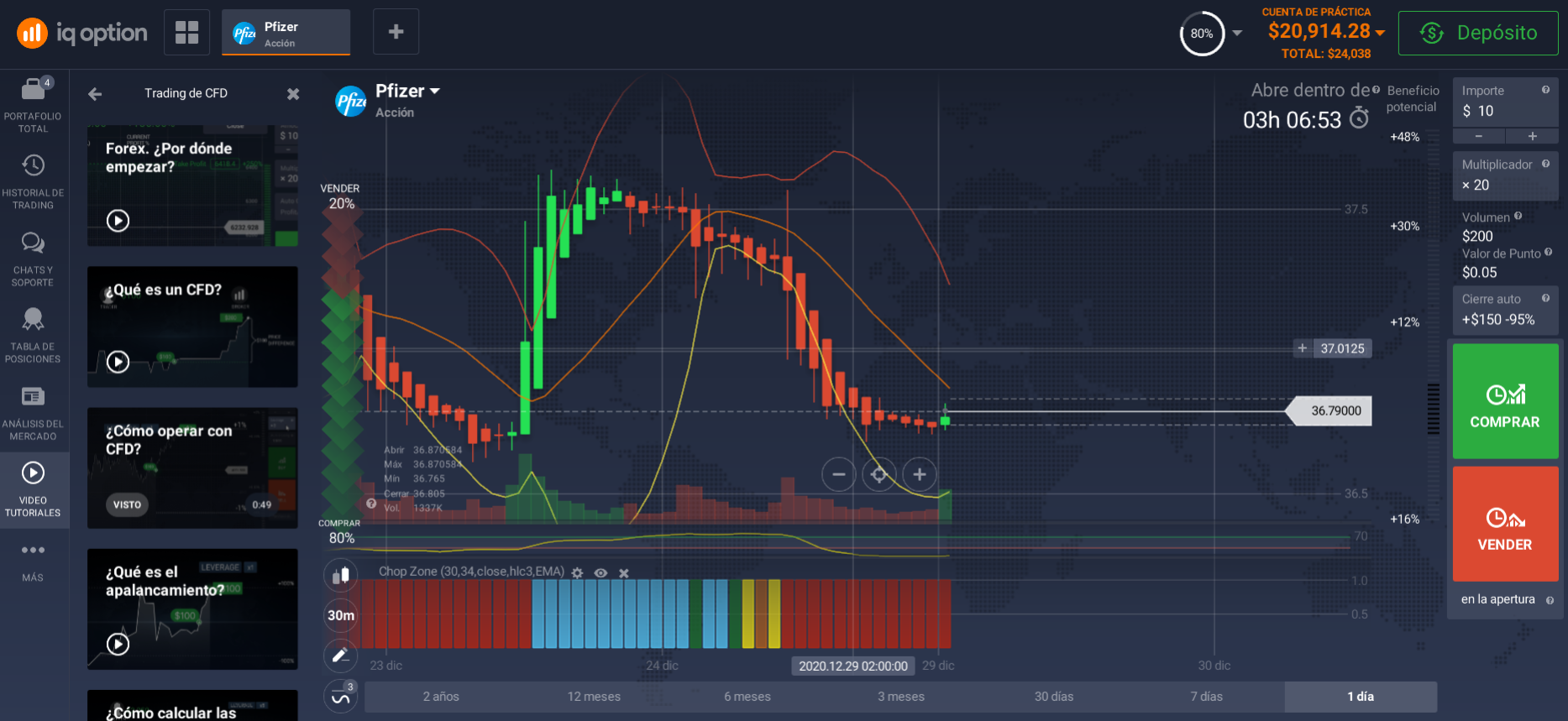Select the 3 meses range
Viewport: 1568px width, 721px height.
pos(900,697)
